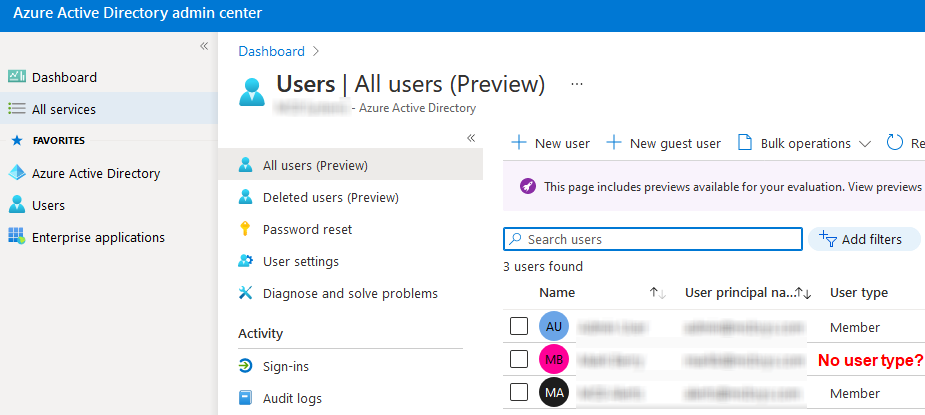This screenshot has width=925, height=415.
Task: Collapse the main left sidebar
Action: 204,46
